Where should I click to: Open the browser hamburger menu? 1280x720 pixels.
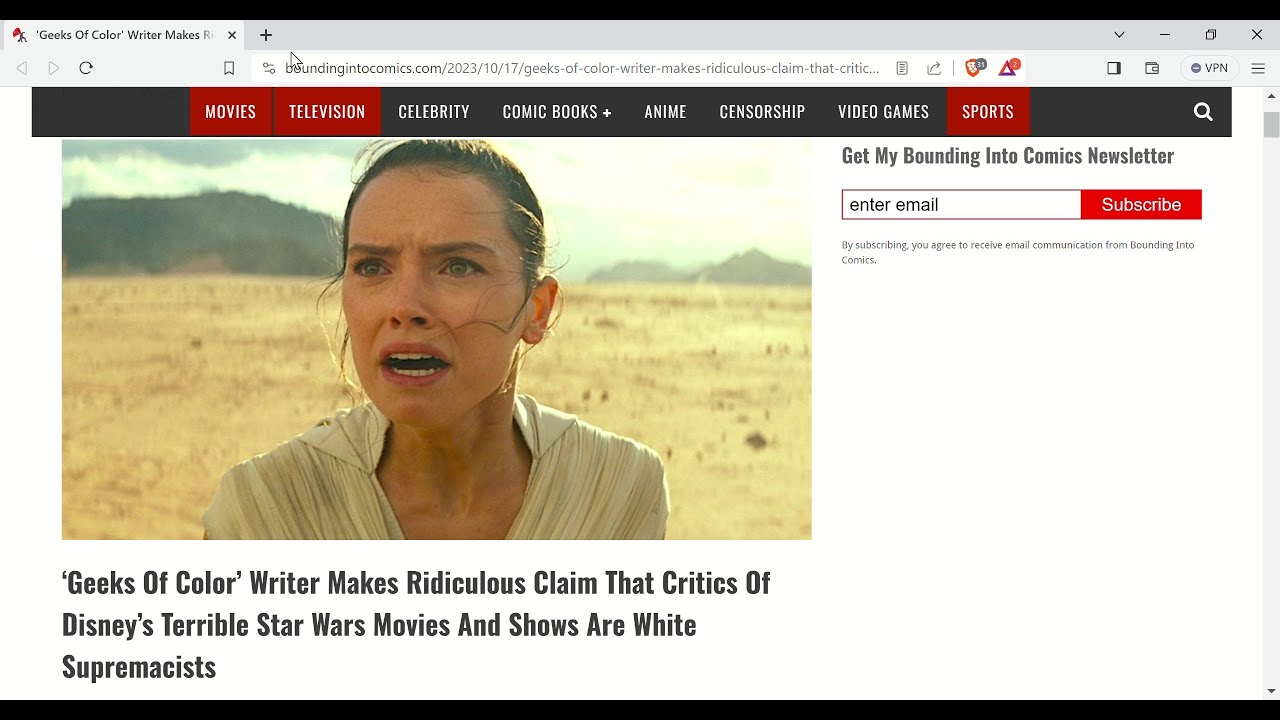1259,68
